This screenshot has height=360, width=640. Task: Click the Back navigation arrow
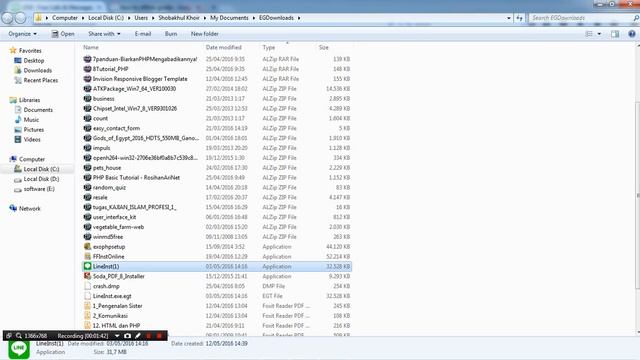(7, 18)
